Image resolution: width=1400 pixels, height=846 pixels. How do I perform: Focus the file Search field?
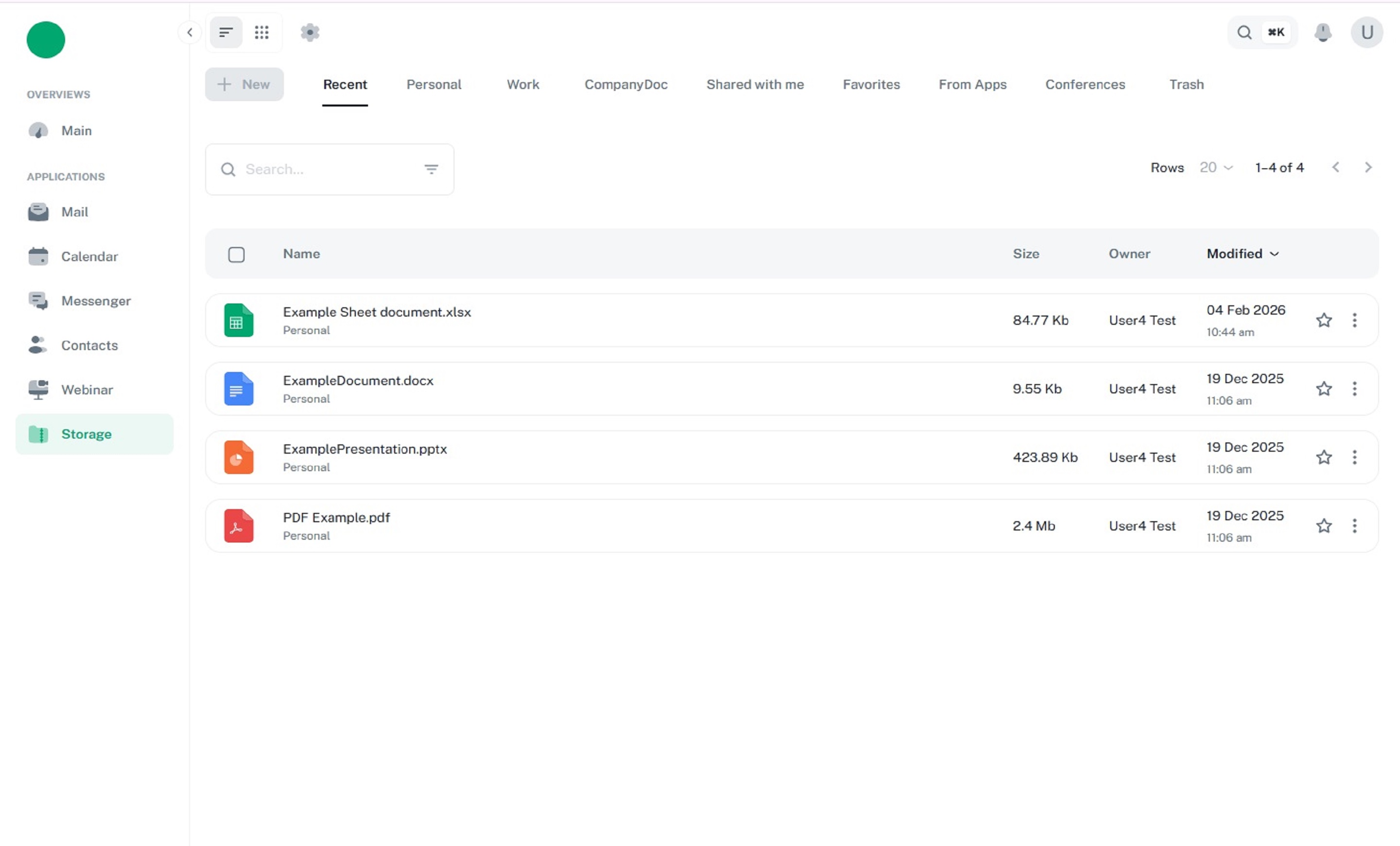pyautogui.click(x=330, y=169)
